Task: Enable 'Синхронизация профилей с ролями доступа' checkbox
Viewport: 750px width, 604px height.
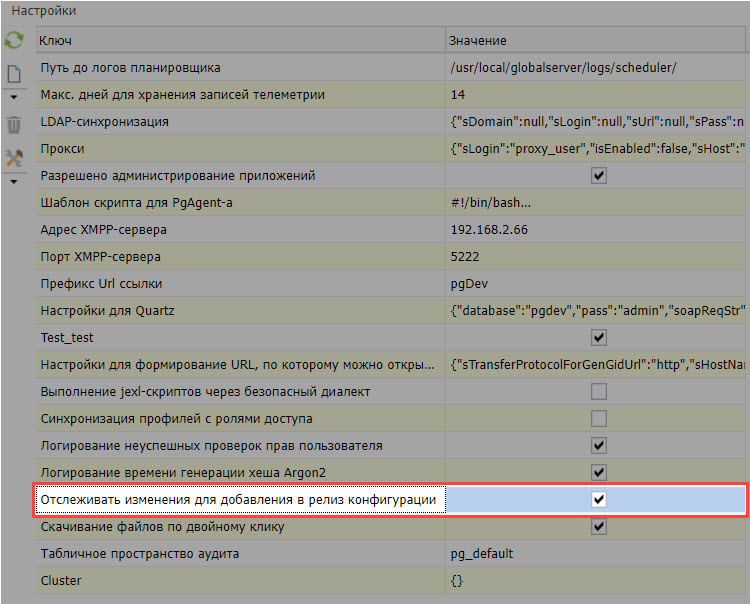Action: (599, 418)
